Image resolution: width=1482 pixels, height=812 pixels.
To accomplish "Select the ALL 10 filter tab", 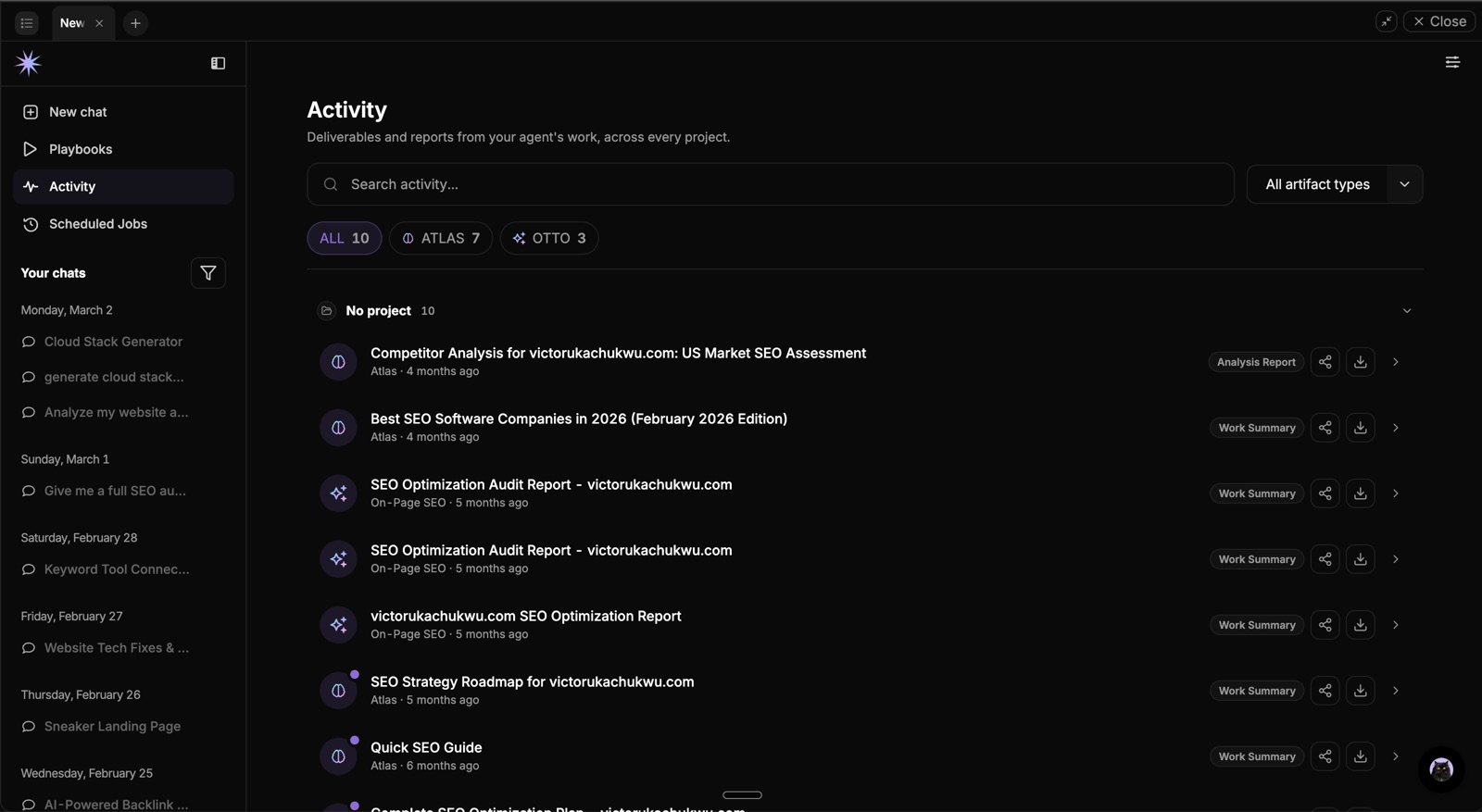I will 345,238.
